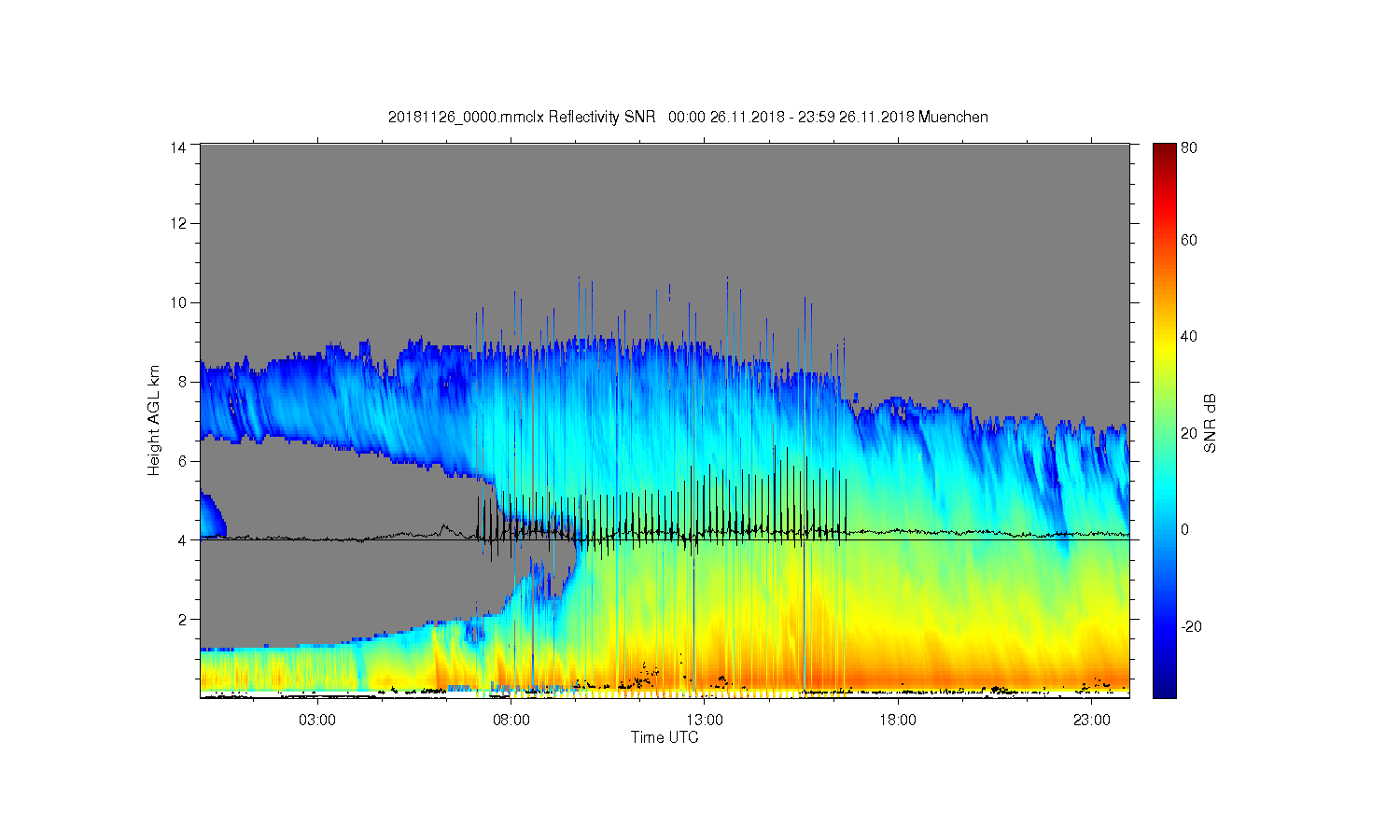Click the 80 value on the colorbar scale
The image size is (1400, 840).
[x=1189, y=147]
